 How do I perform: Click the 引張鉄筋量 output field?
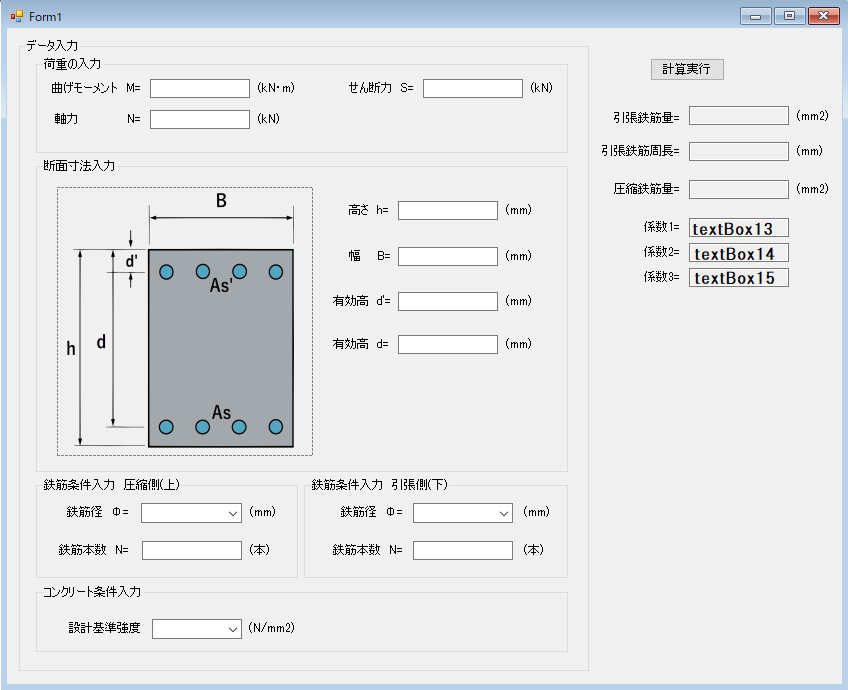point(739,116)
